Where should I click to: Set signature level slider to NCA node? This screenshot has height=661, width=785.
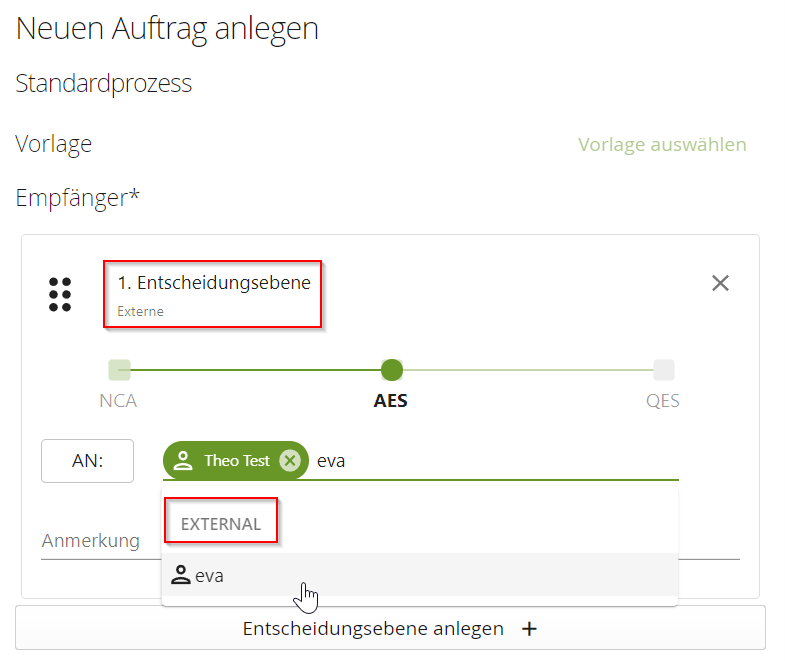pos(120,370)
